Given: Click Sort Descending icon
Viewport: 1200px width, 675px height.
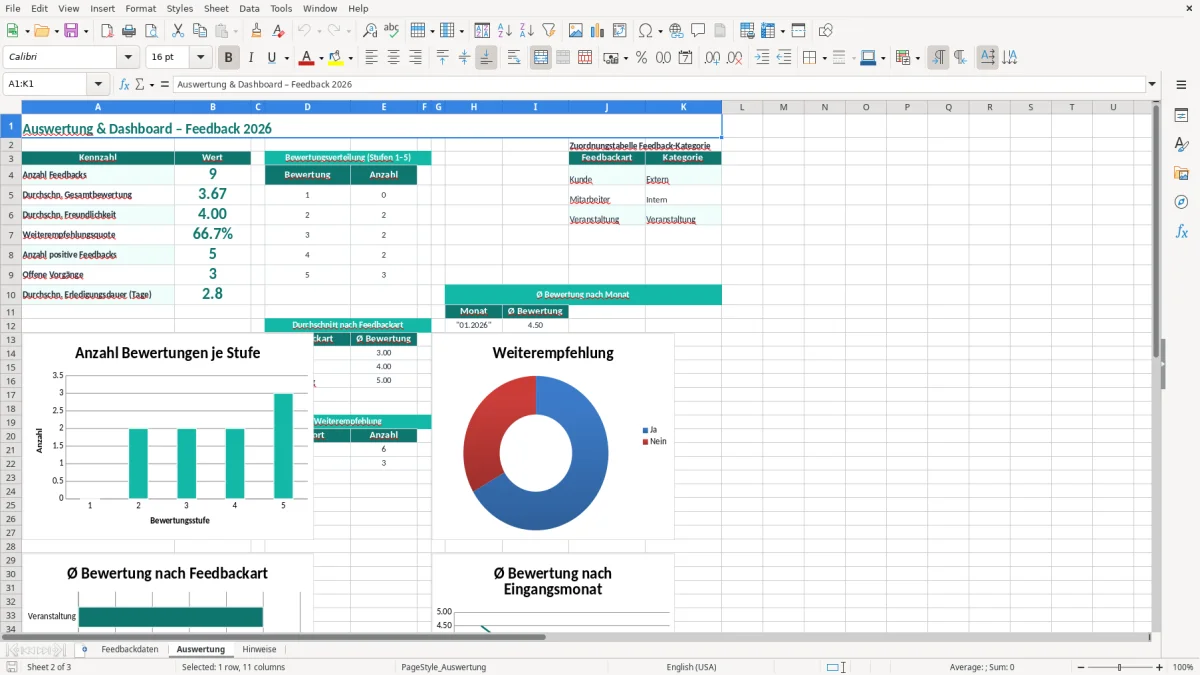Looking at the screenshot, I should coord(526,31).
